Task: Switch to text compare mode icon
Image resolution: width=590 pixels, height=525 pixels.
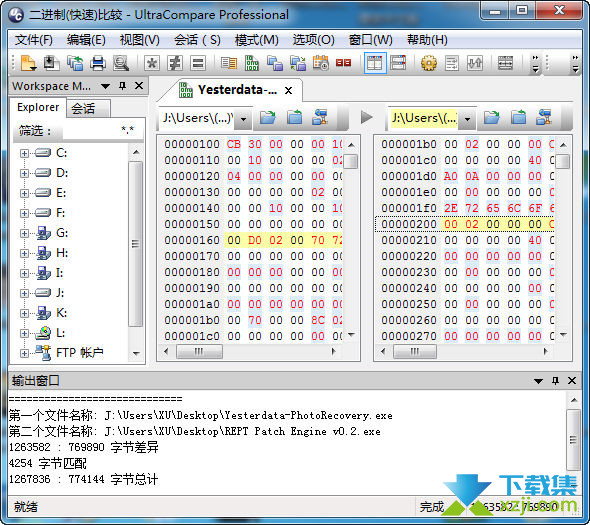Action: pyautogui.click(x=229, y=63)
